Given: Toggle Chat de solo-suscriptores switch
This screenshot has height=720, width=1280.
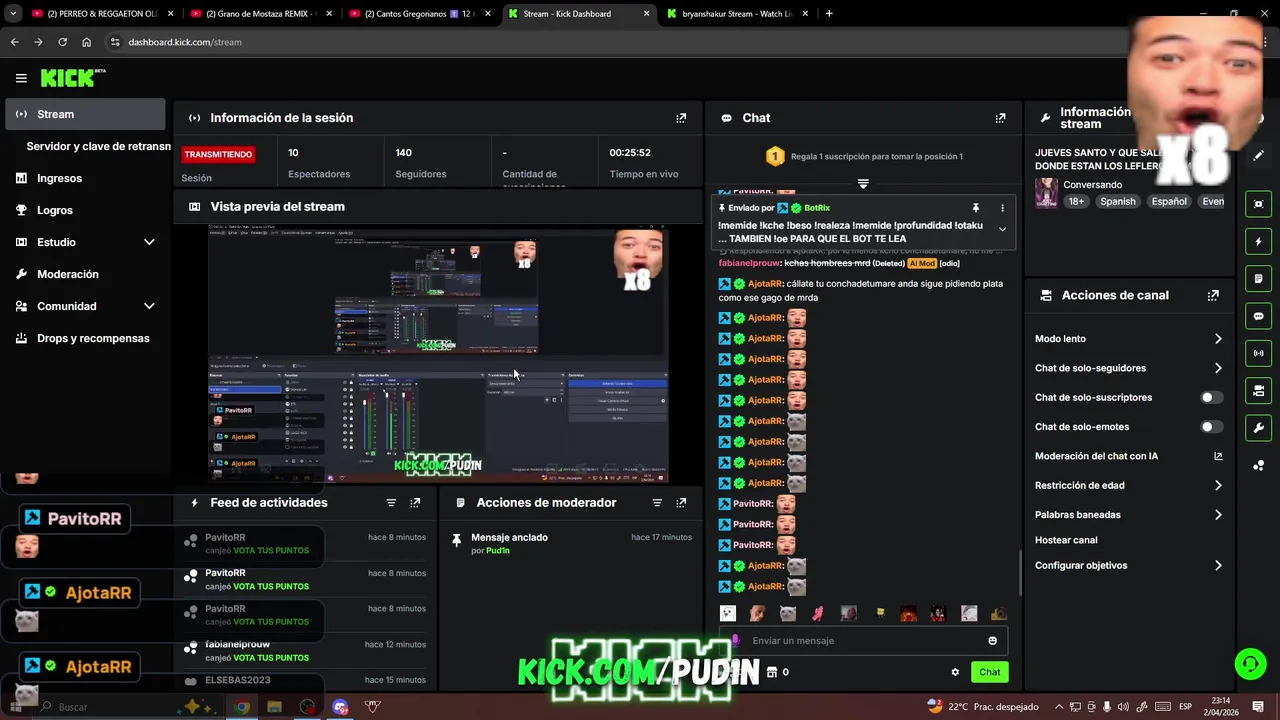Looking at the screenshot, I should pos(1211,398).
